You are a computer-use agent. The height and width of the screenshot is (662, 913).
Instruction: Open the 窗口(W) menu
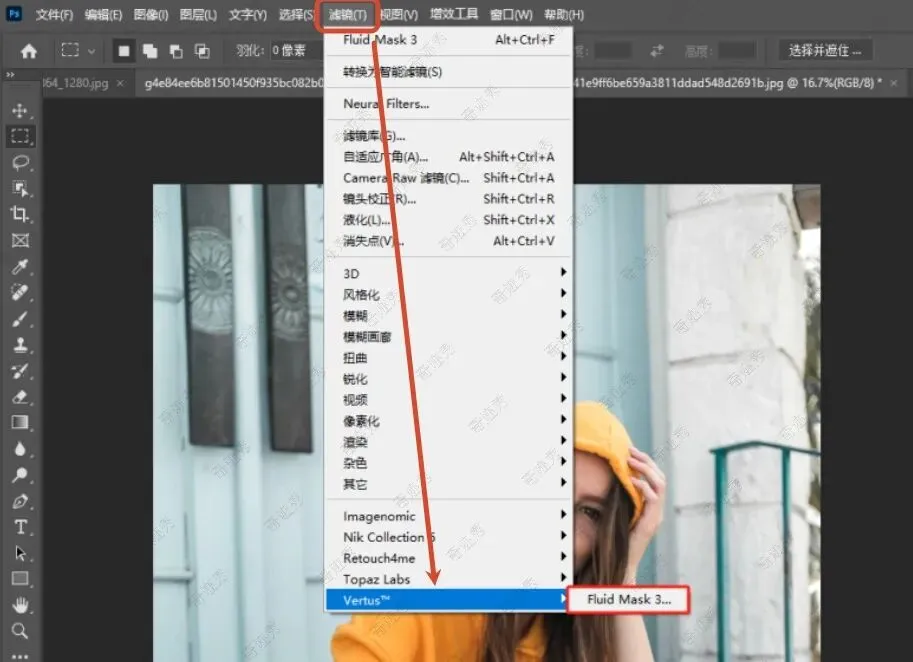point(511,15)
